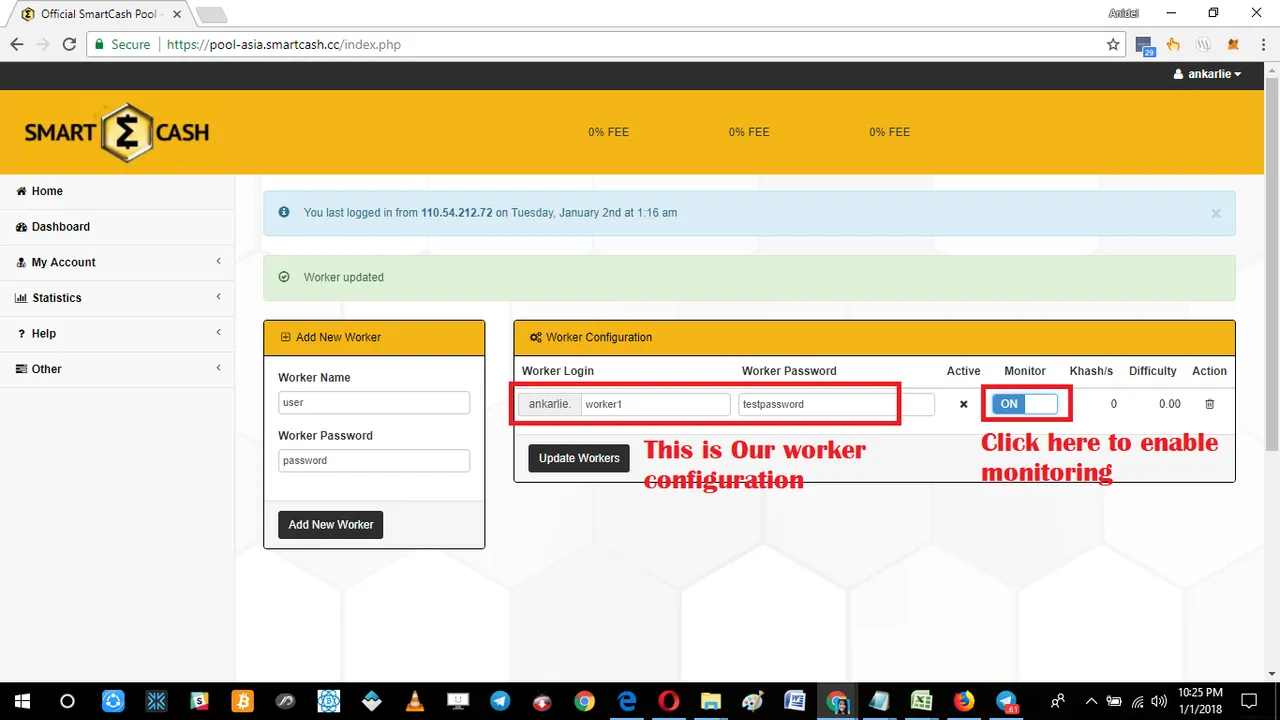
Task: Click the Update Workers button
Action: (x=579, y=458)
